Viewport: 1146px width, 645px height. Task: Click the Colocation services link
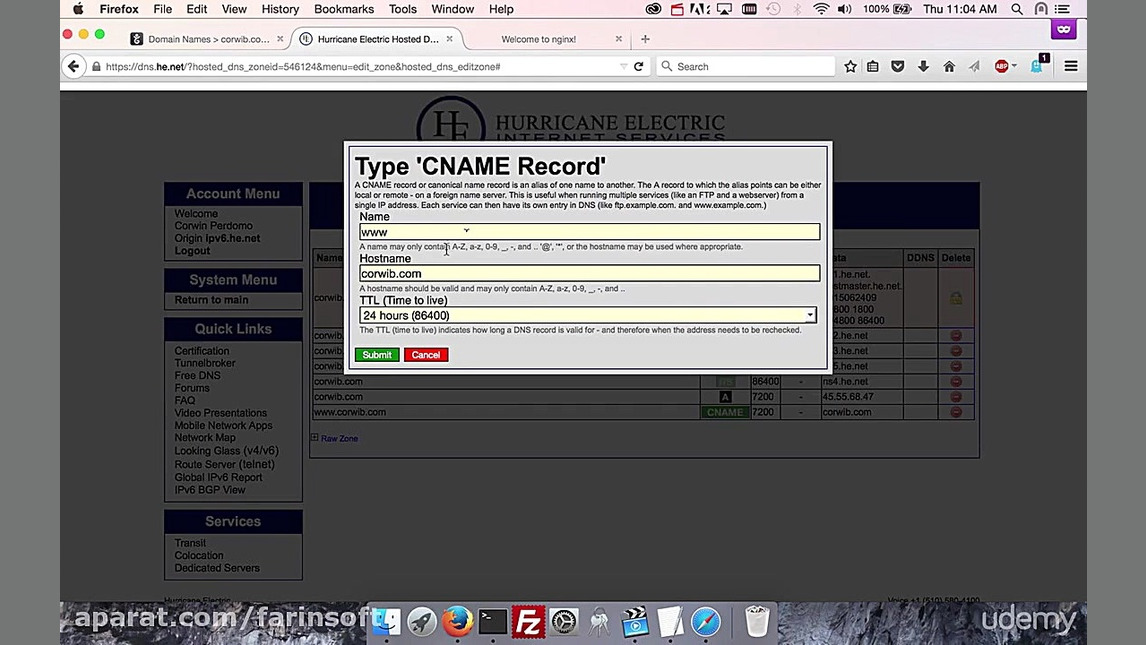pos(199,556)
